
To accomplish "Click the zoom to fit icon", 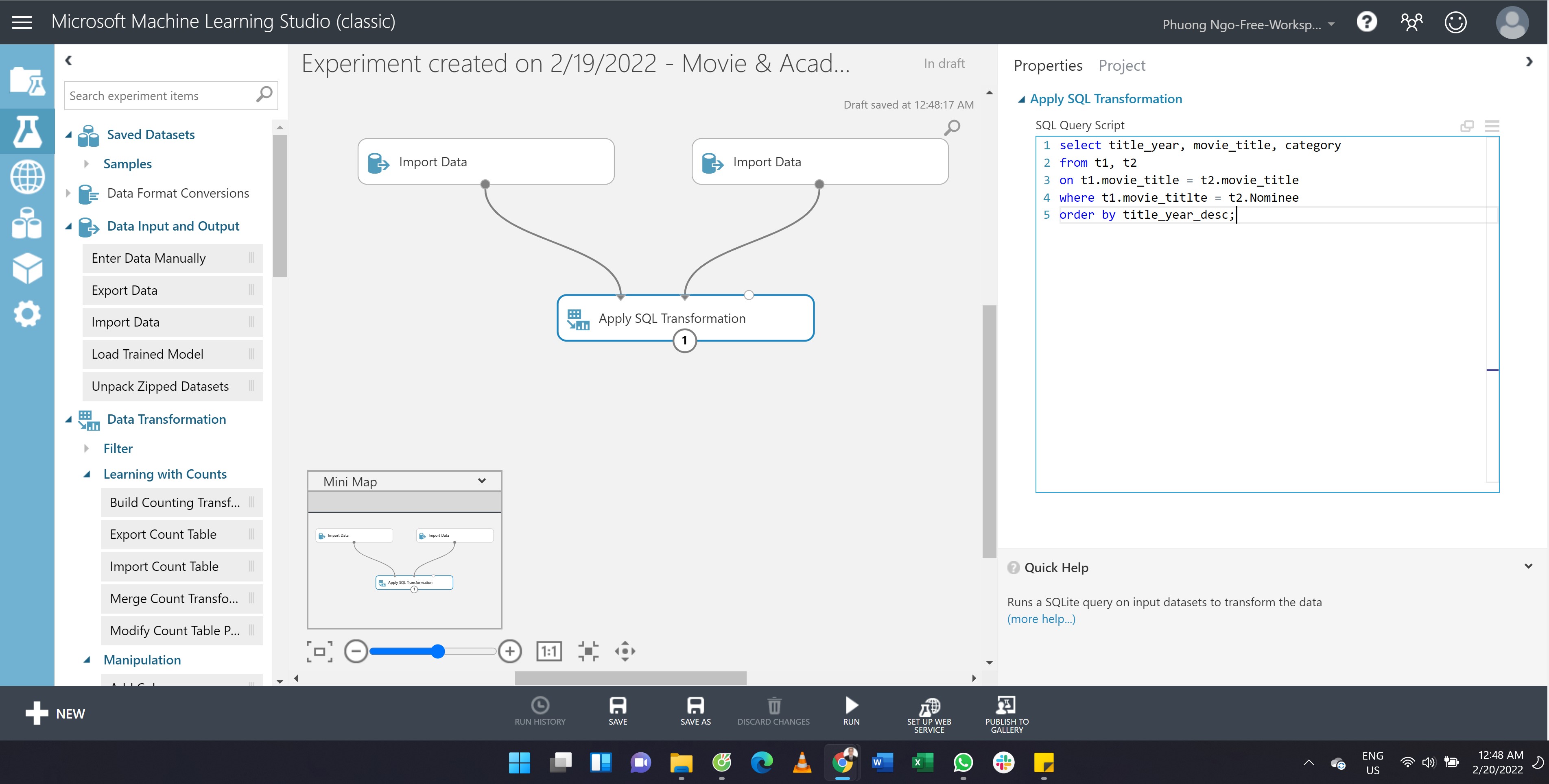I will [x=588, y=651].
